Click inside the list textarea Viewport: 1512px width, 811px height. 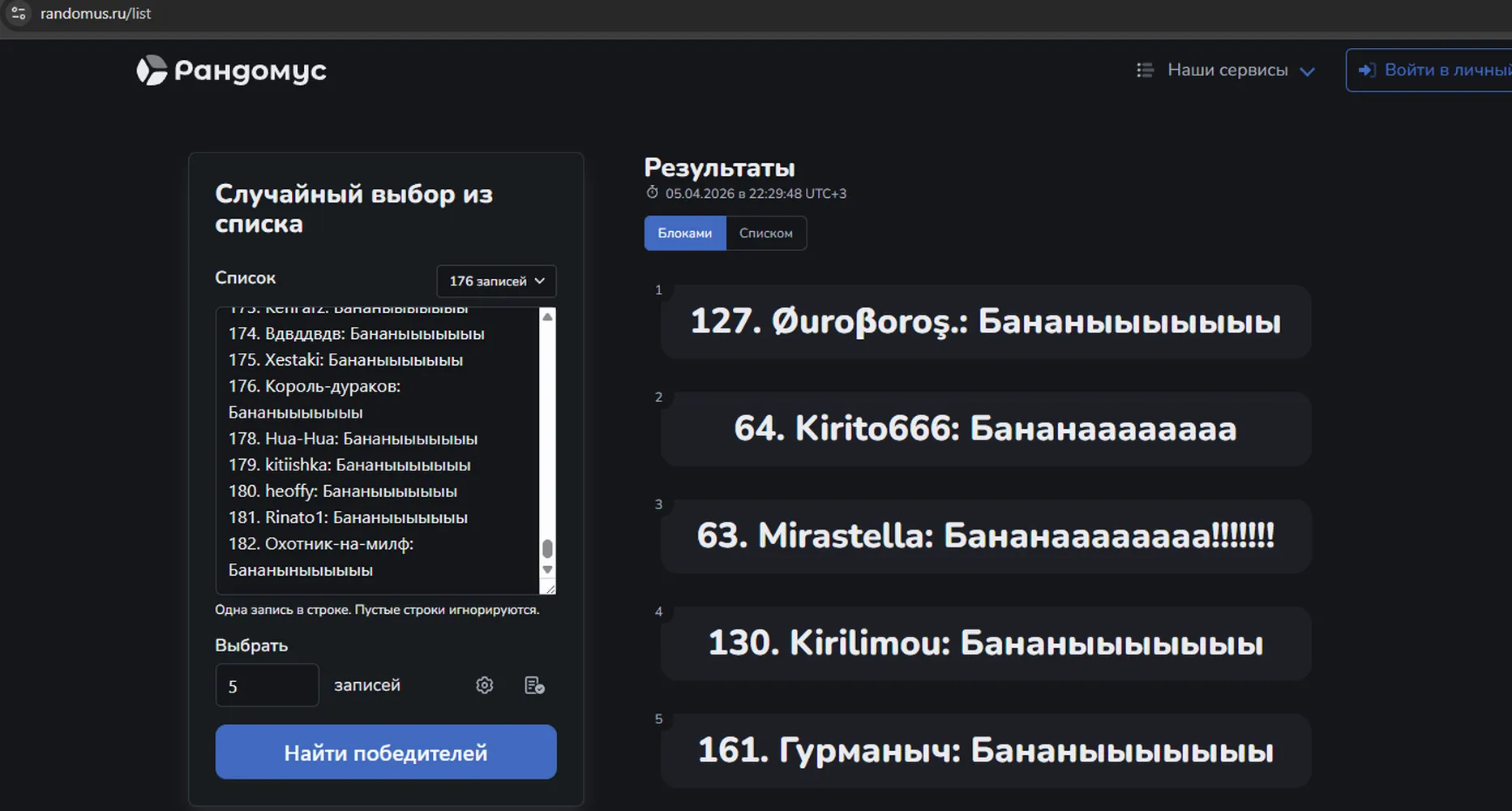[377, 451]
